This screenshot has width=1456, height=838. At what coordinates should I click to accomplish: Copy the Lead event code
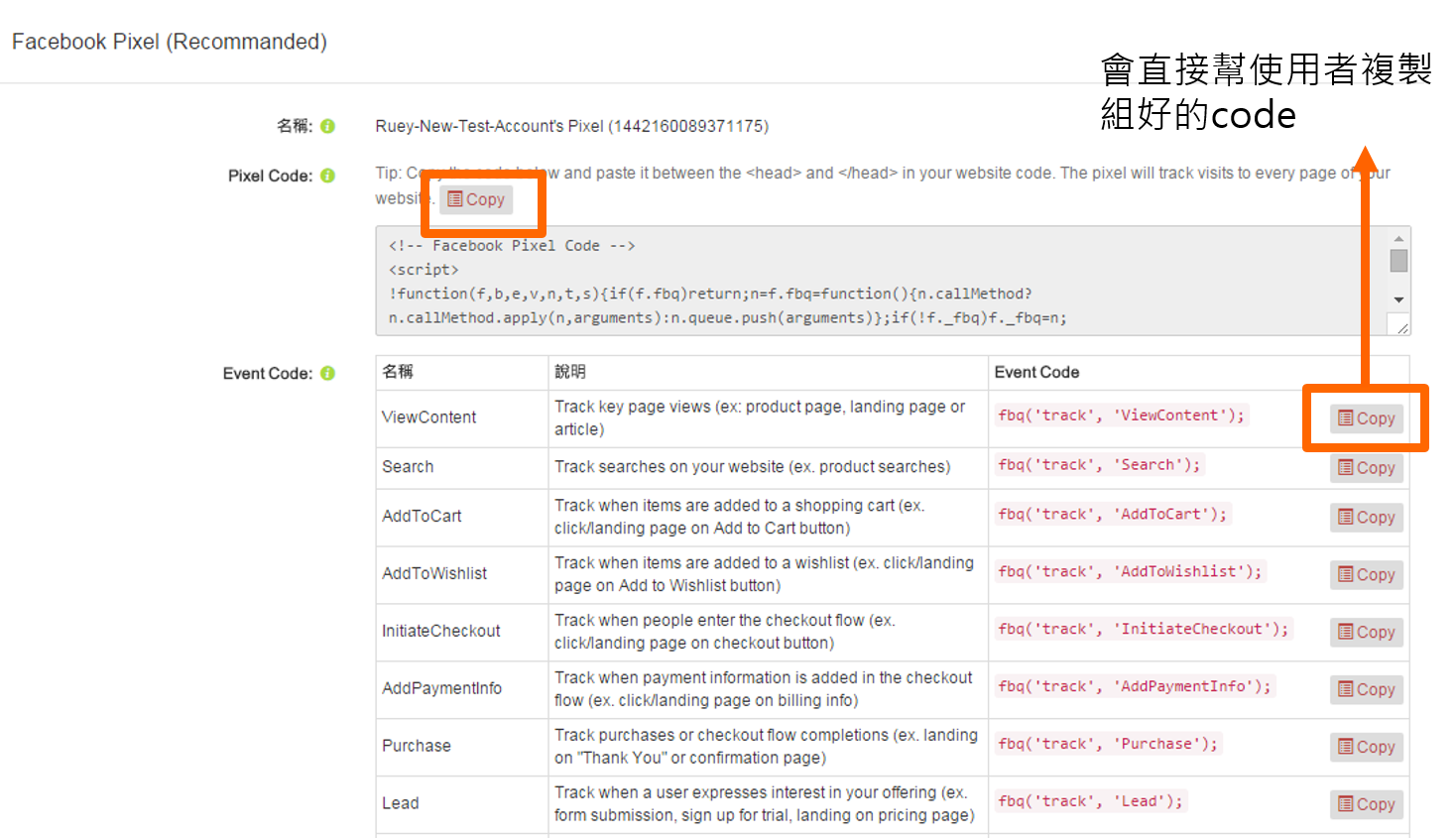(x=1366, y=805)
